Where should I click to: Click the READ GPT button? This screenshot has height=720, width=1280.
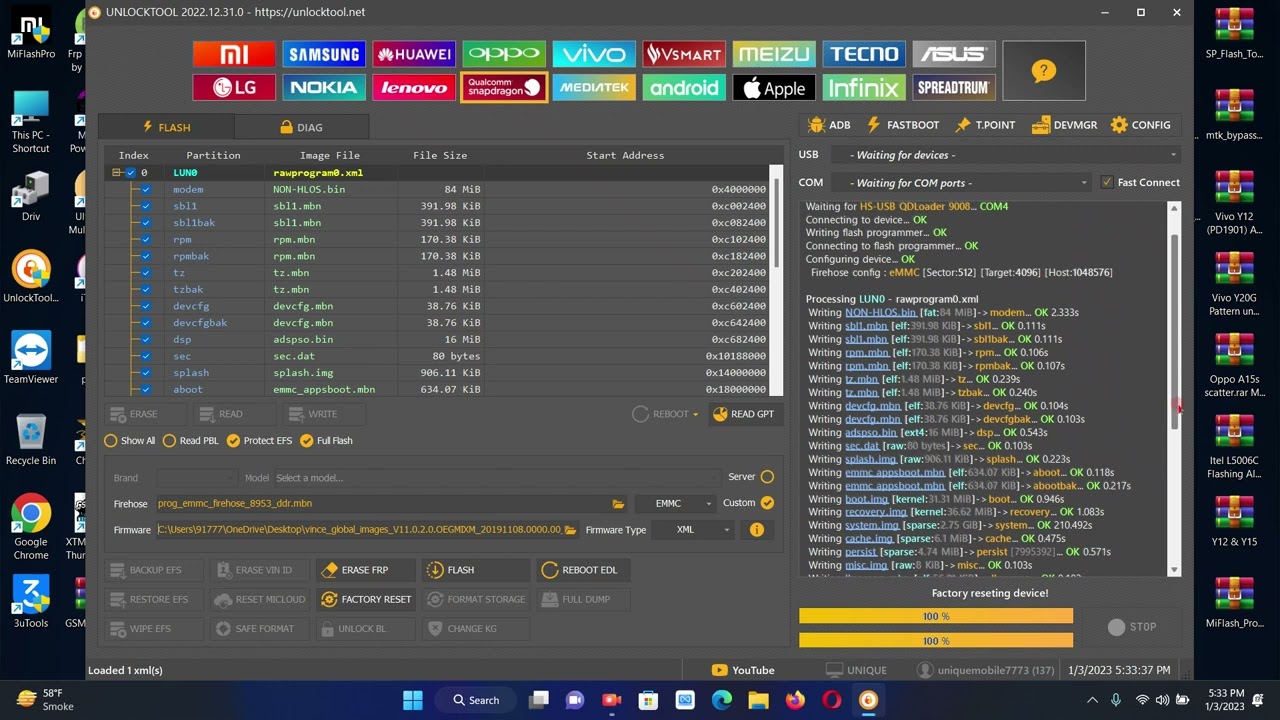click(x=743, y=414)
